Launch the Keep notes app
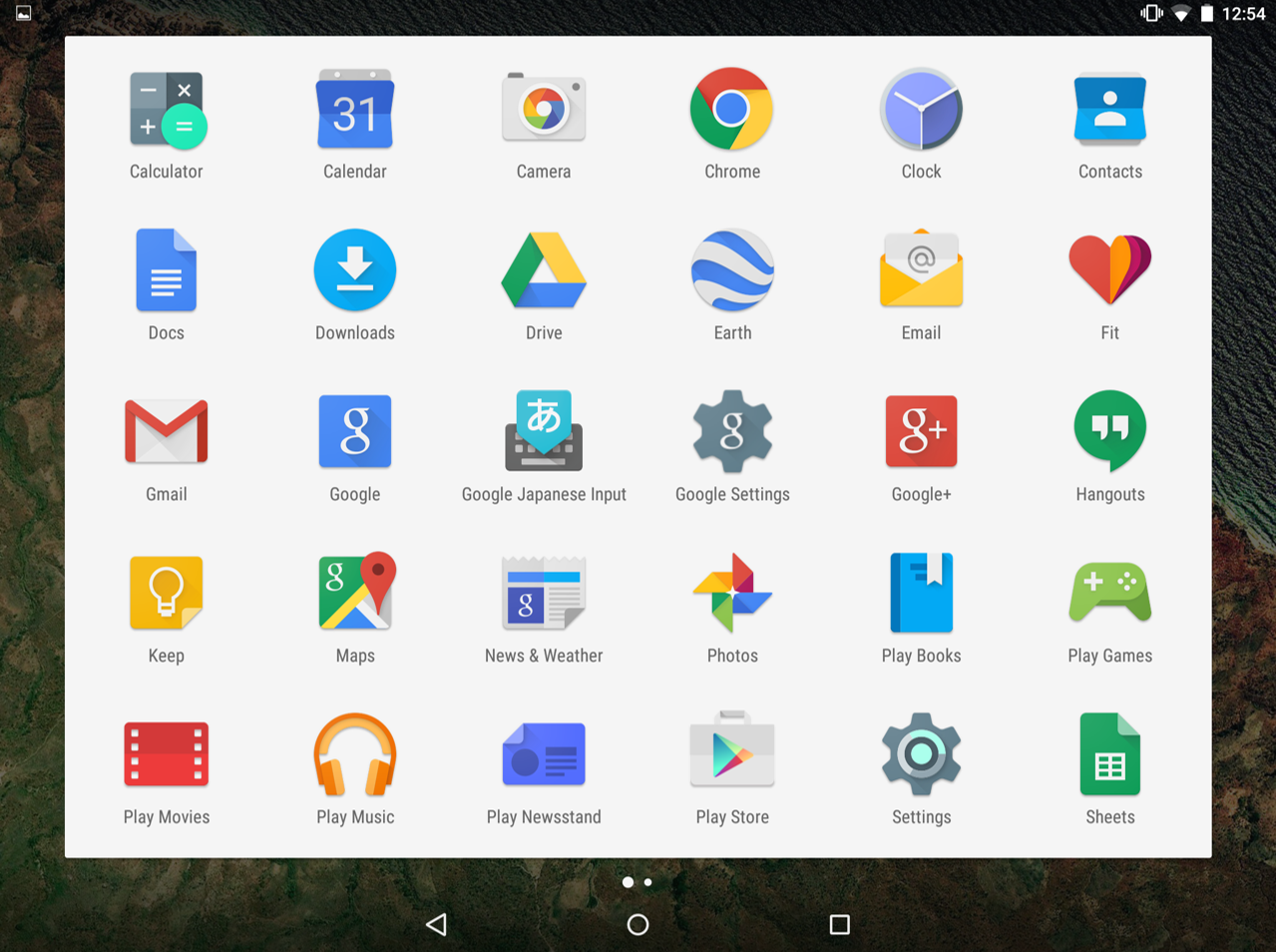The width and height of the screenshot is (1276, 952). [167, 593]
